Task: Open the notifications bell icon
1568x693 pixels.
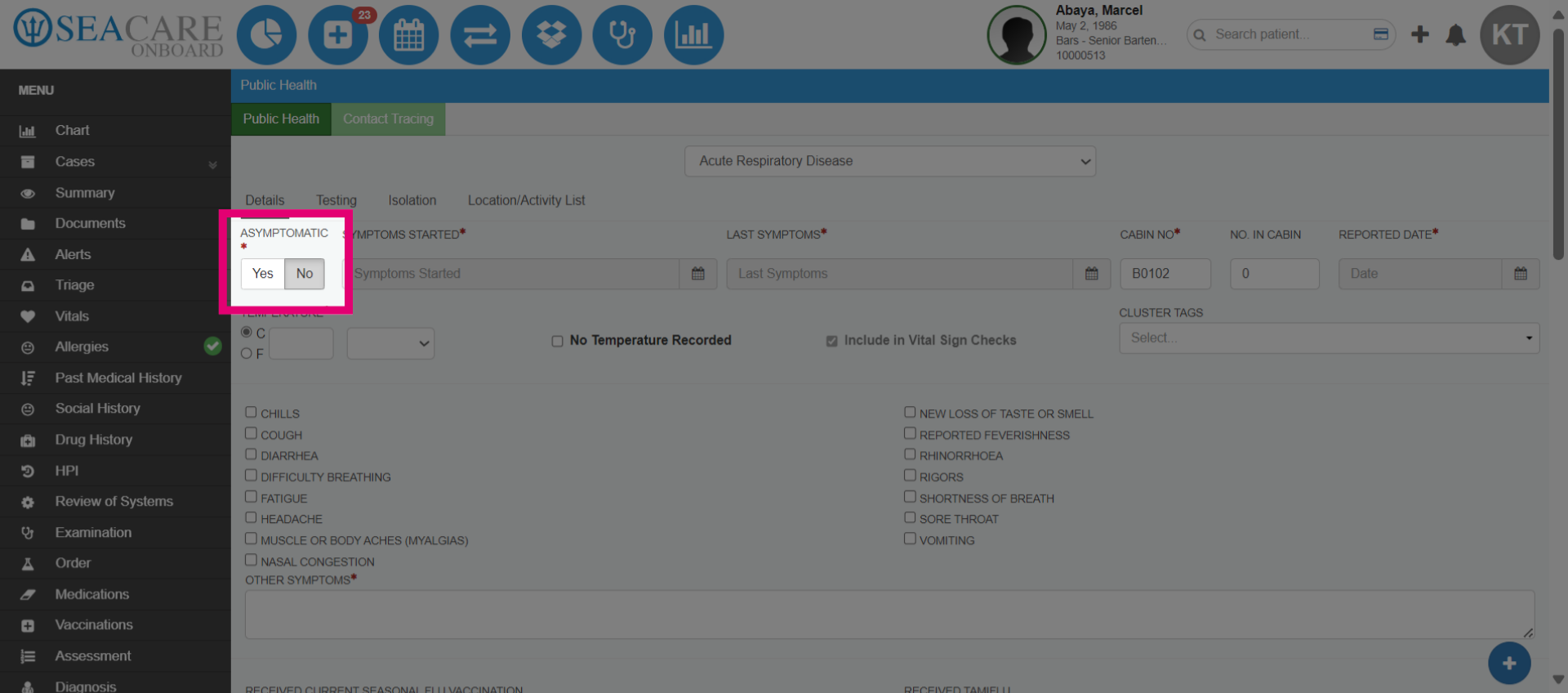Action: point(1455,35)
